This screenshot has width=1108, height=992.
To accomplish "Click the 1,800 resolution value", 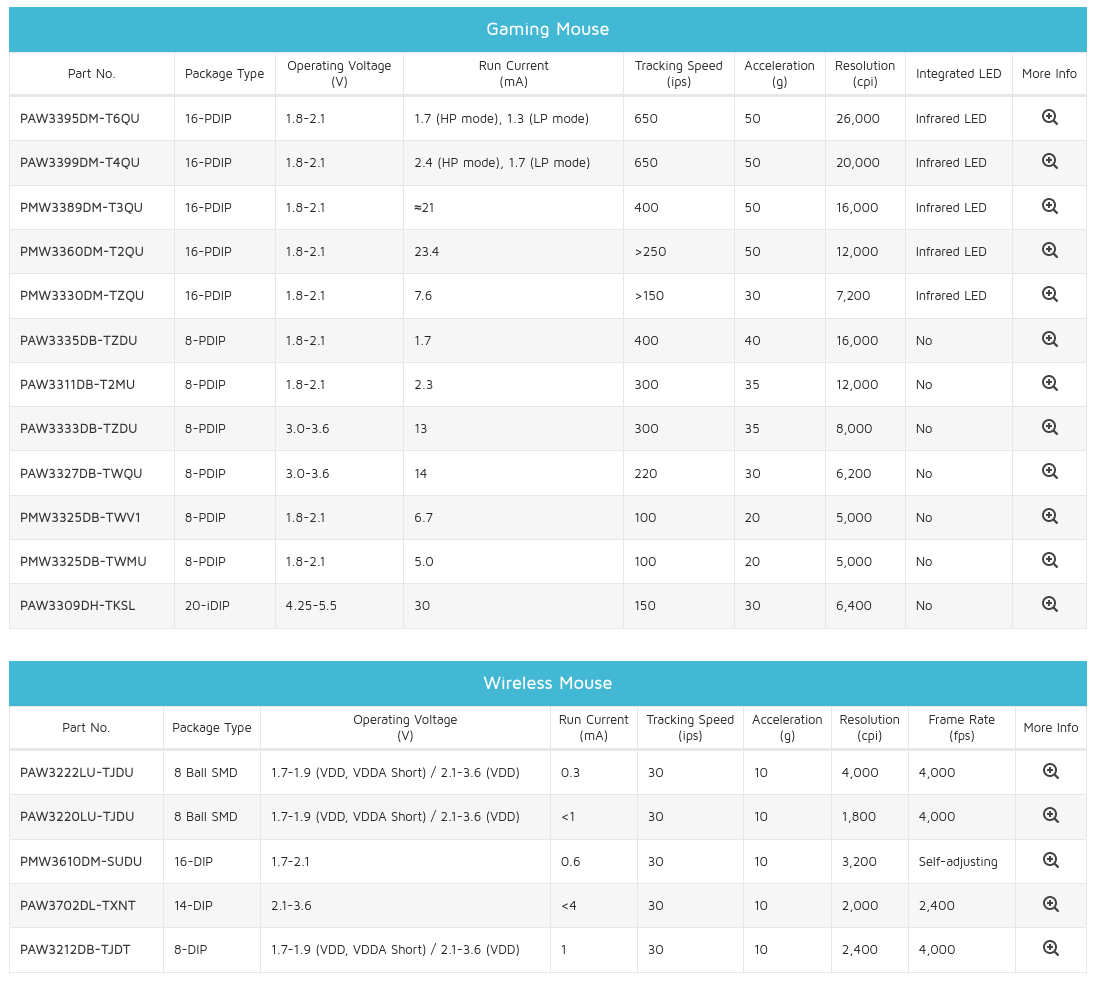I will (x=859, y=816).
